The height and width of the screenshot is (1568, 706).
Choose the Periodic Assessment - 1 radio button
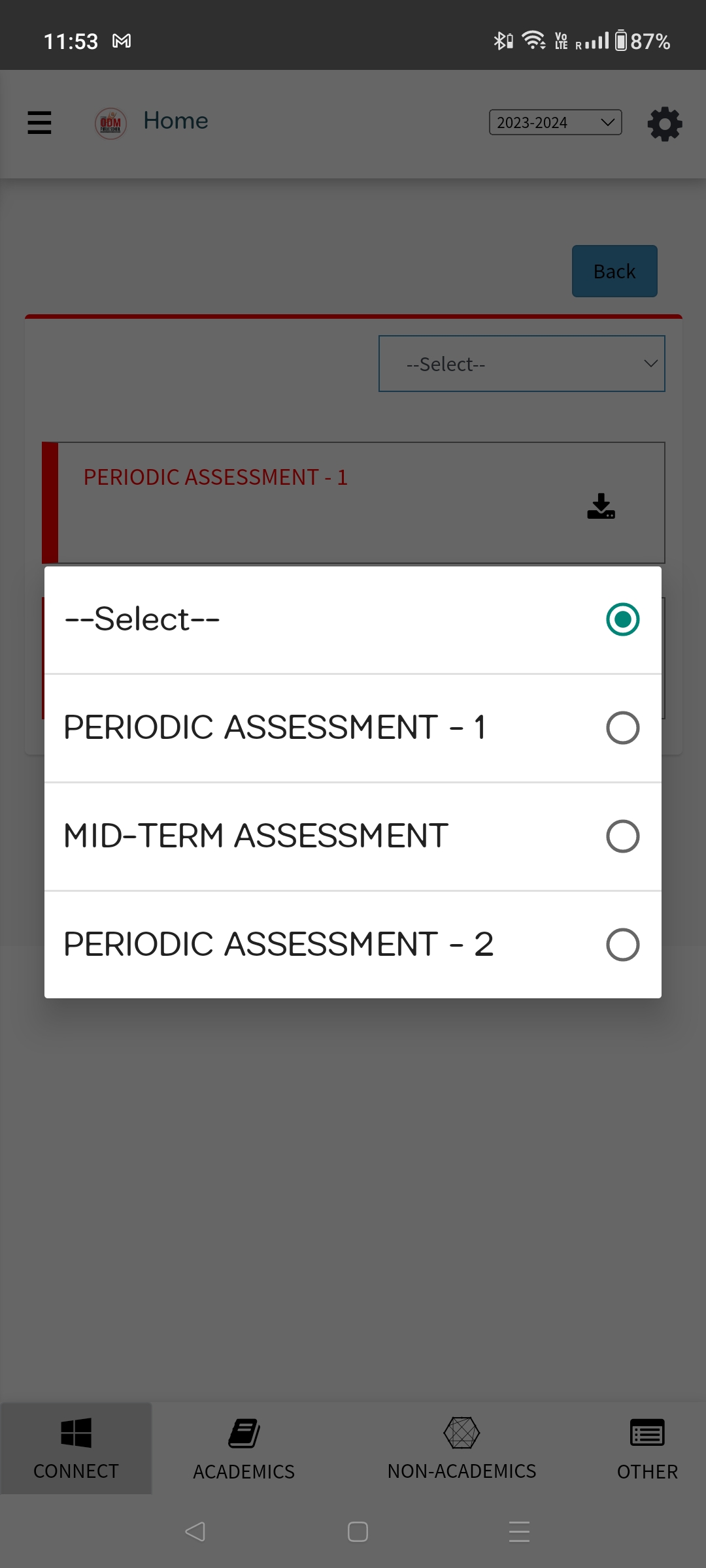point(622,728)
